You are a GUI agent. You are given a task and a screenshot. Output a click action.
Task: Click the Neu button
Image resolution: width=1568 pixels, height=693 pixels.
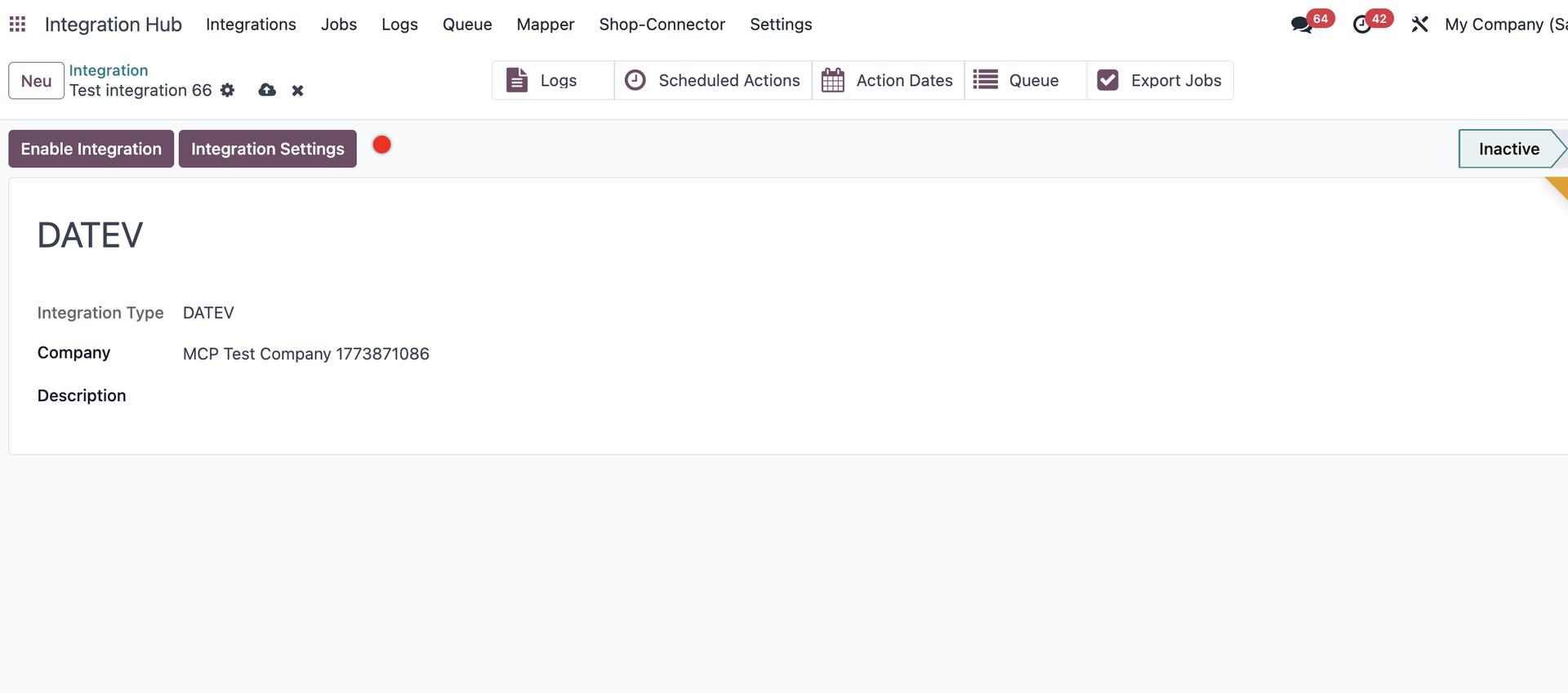37,81
